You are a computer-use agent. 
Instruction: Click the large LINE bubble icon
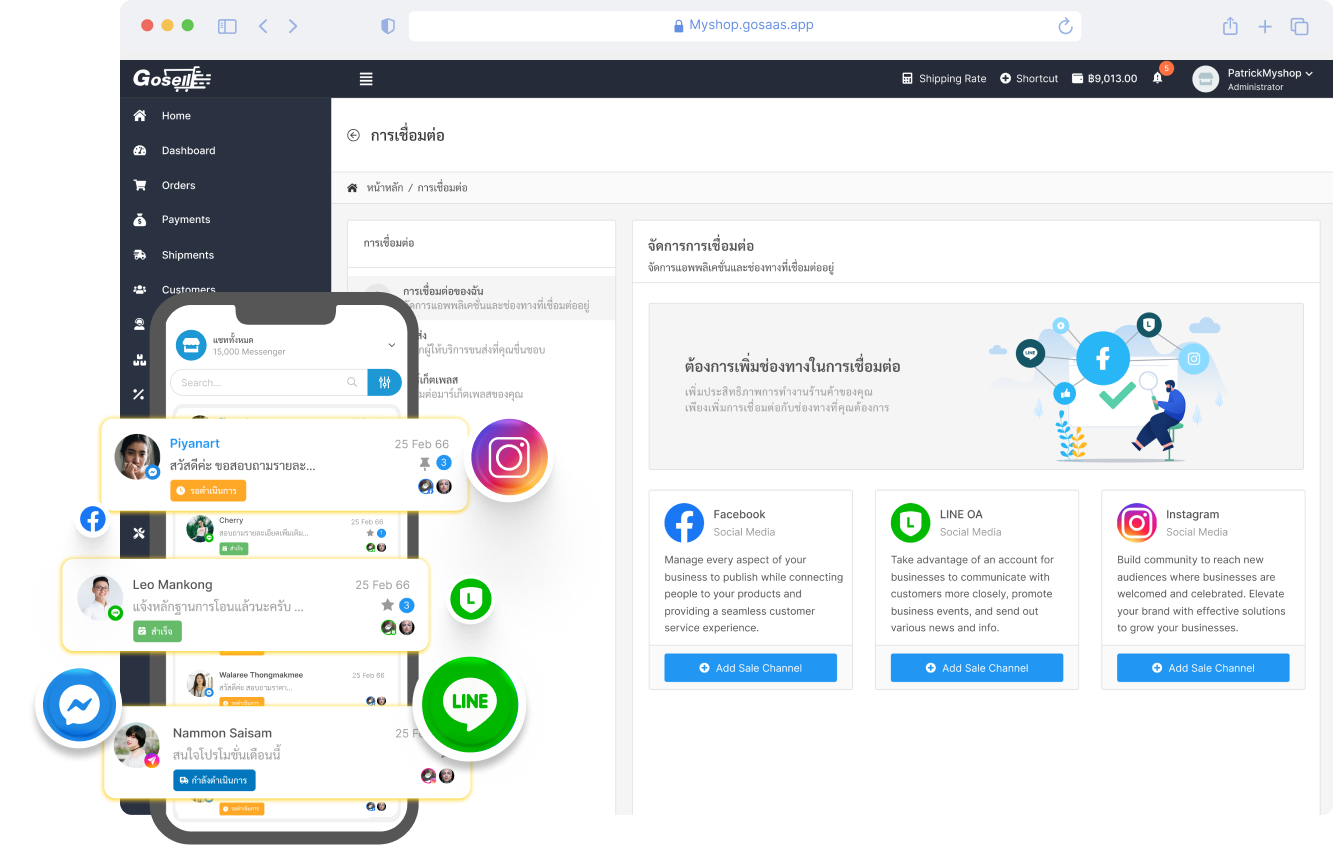tap(470, 704)
